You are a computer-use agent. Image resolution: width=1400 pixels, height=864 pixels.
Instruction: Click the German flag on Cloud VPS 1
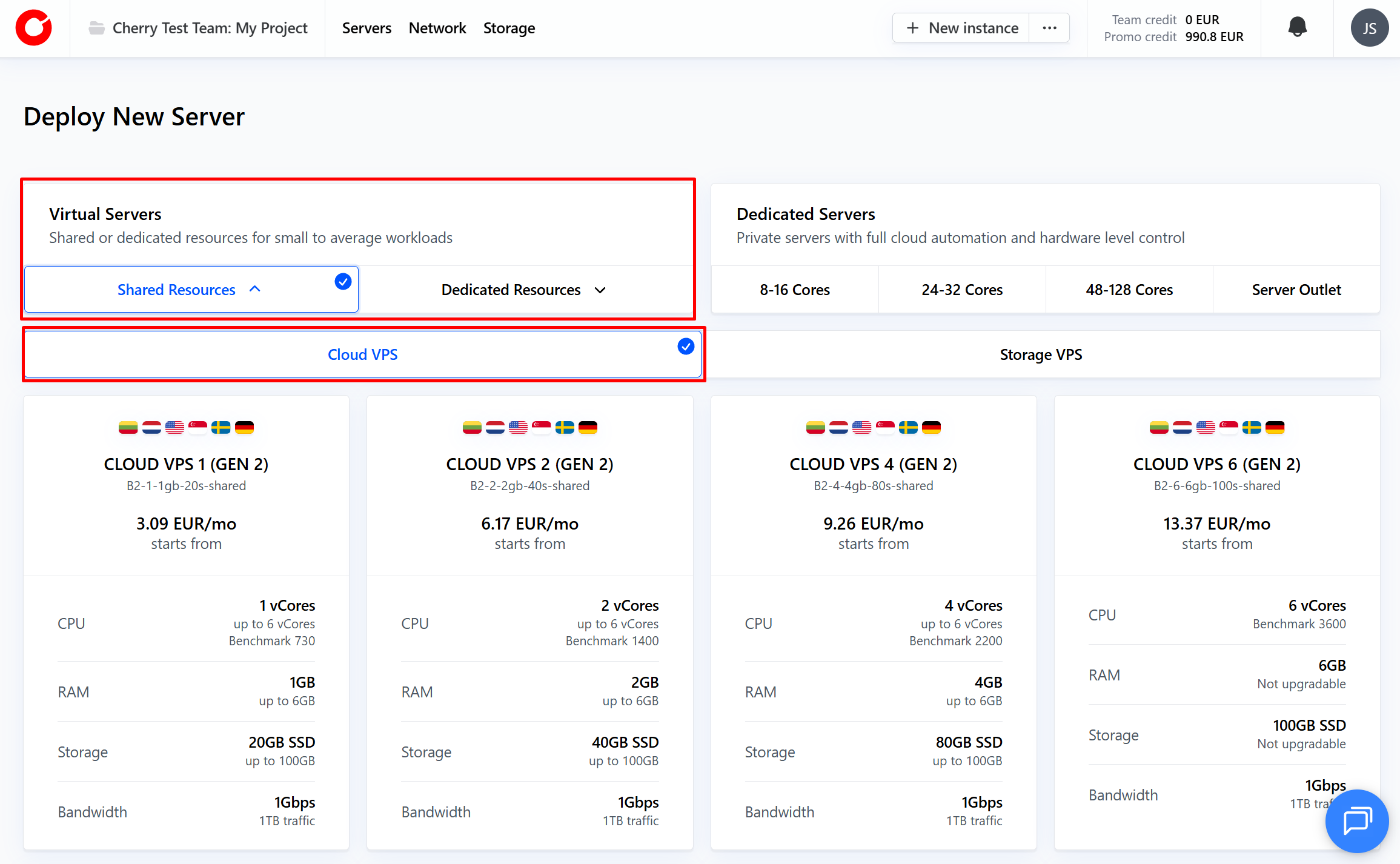(244, 428)
